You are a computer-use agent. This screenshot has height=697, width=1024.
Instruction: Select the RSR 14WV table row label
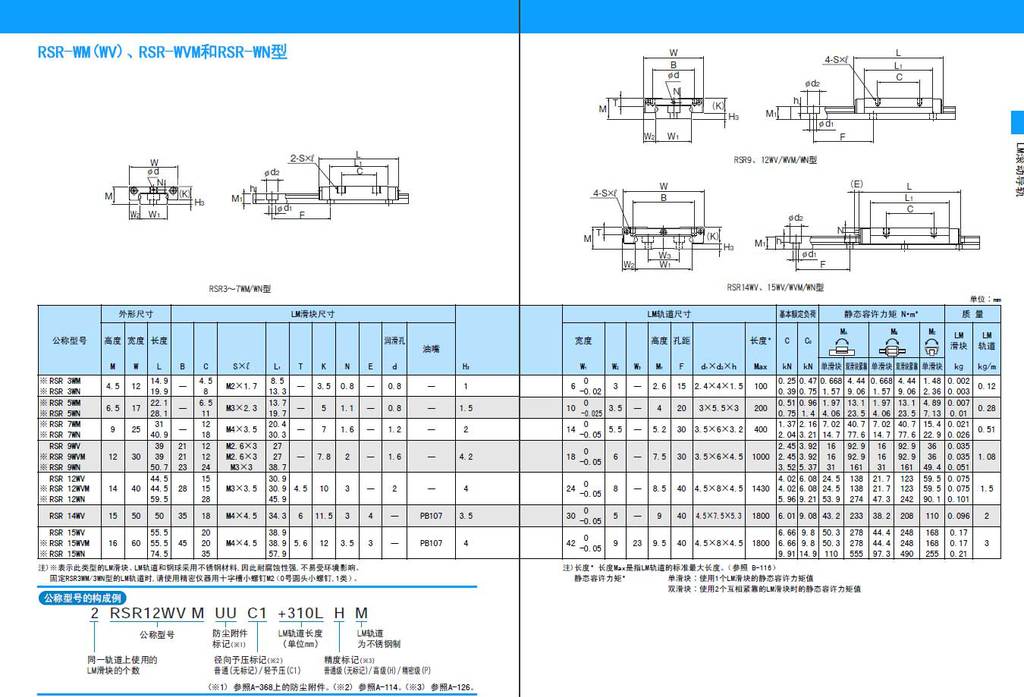70,515
